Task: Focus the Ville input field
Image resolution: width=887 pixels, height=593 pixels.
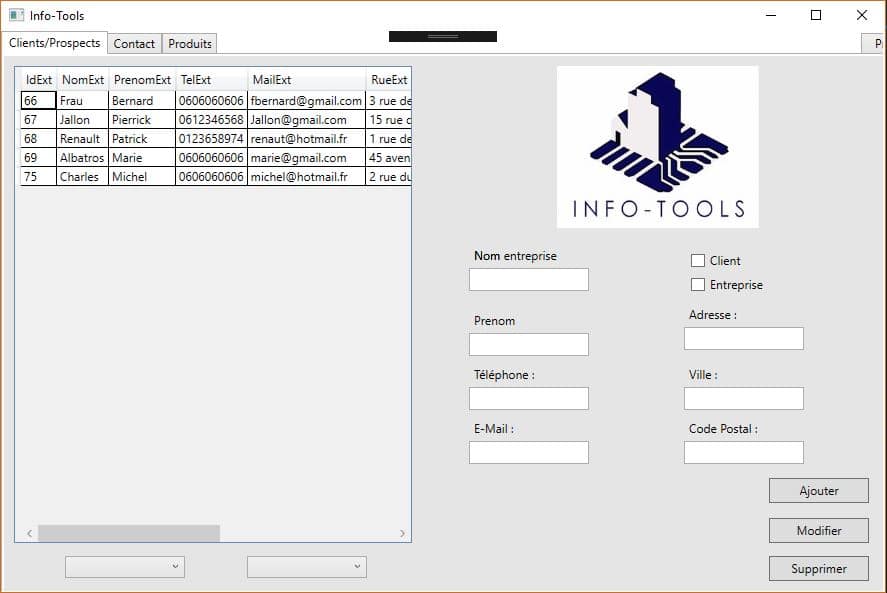Action: coord(743,398)
